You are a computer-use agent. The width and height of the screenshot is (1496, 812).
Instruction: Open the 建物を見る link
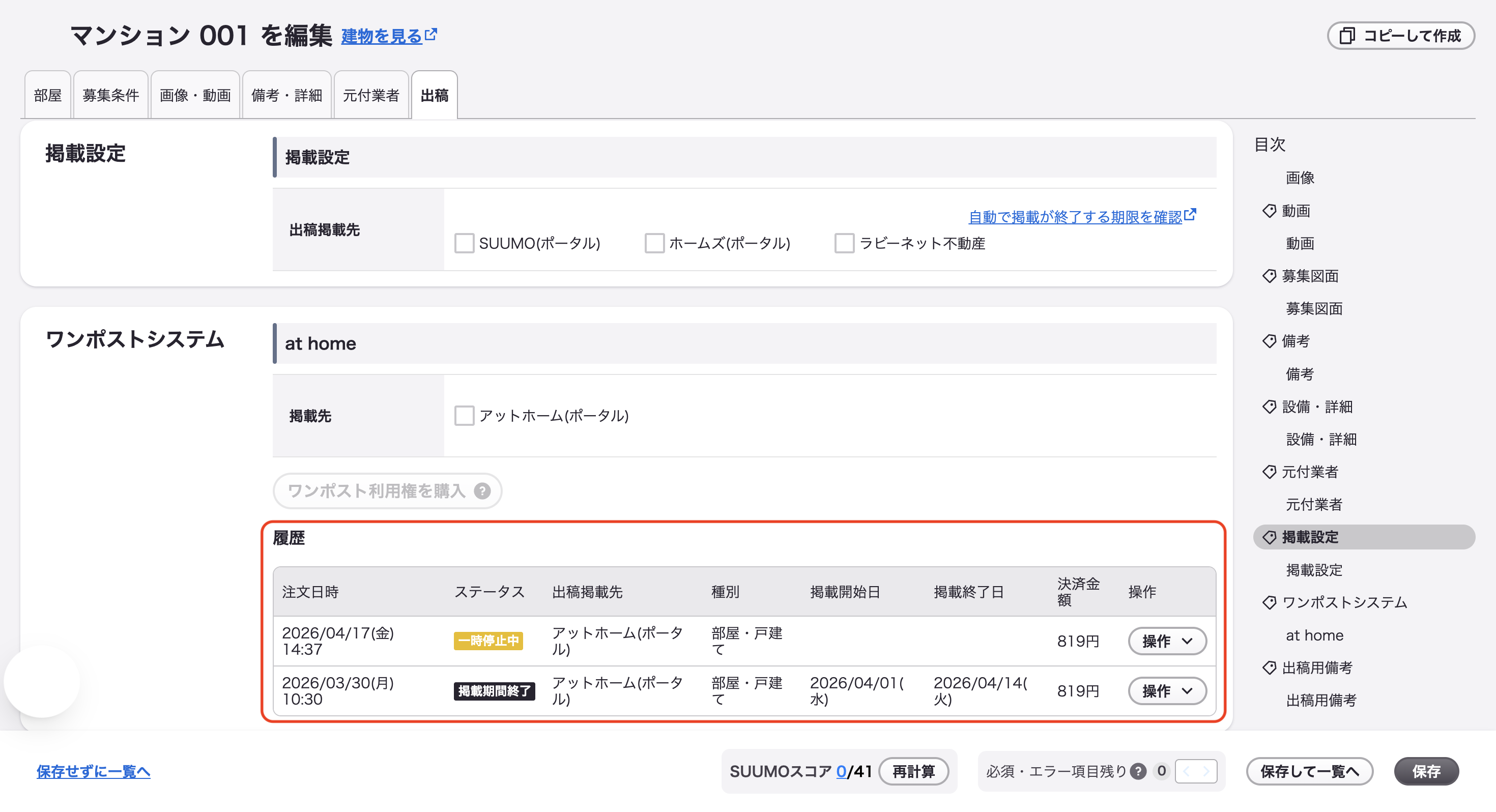point(382,36)
